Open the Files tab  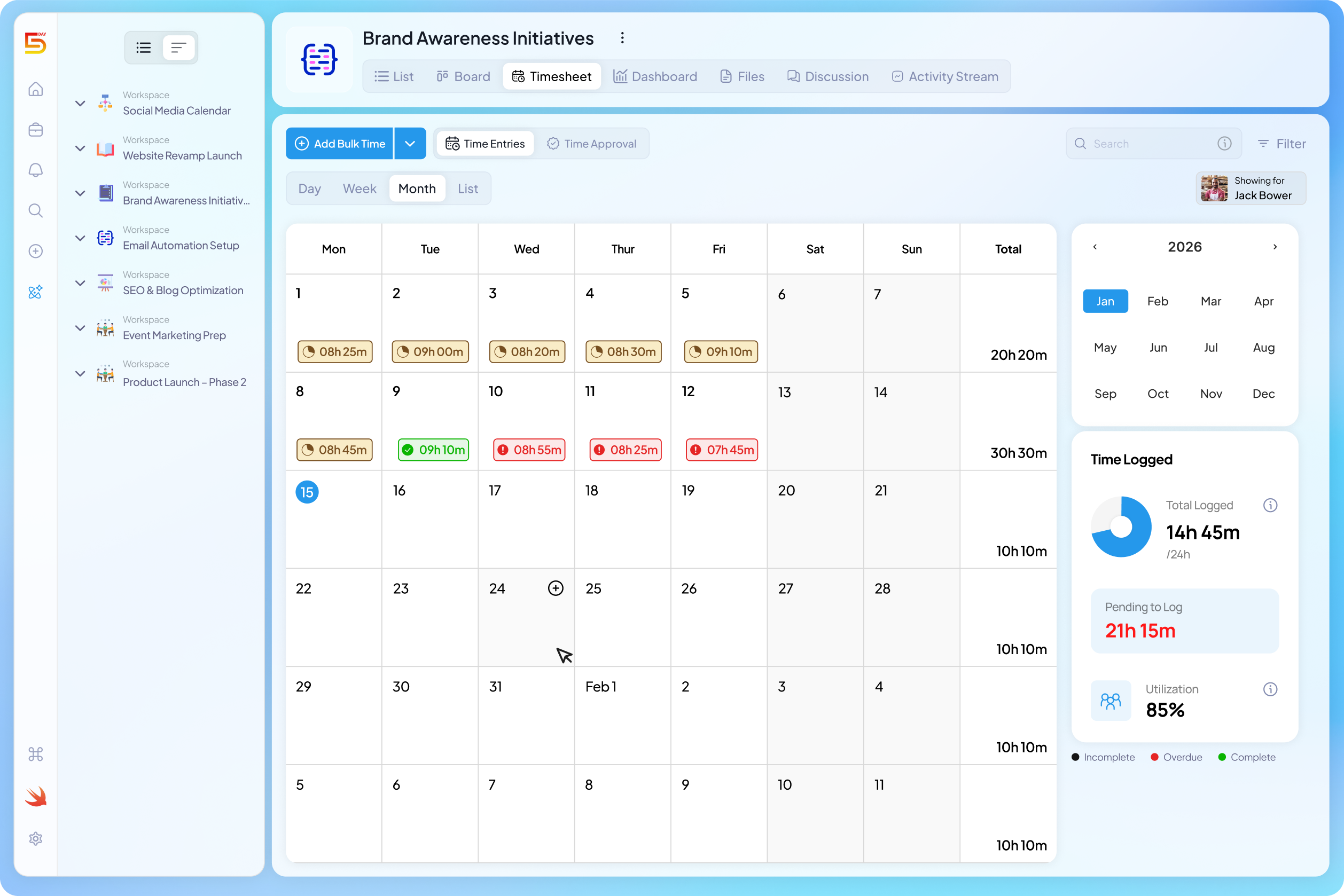coord(742,76)
